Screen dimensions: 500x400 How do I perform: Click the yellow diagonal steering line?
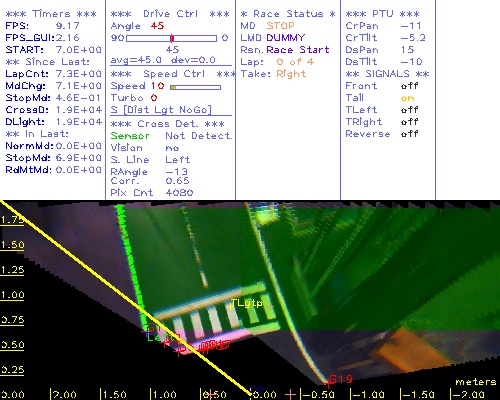[x=126, y=298]
